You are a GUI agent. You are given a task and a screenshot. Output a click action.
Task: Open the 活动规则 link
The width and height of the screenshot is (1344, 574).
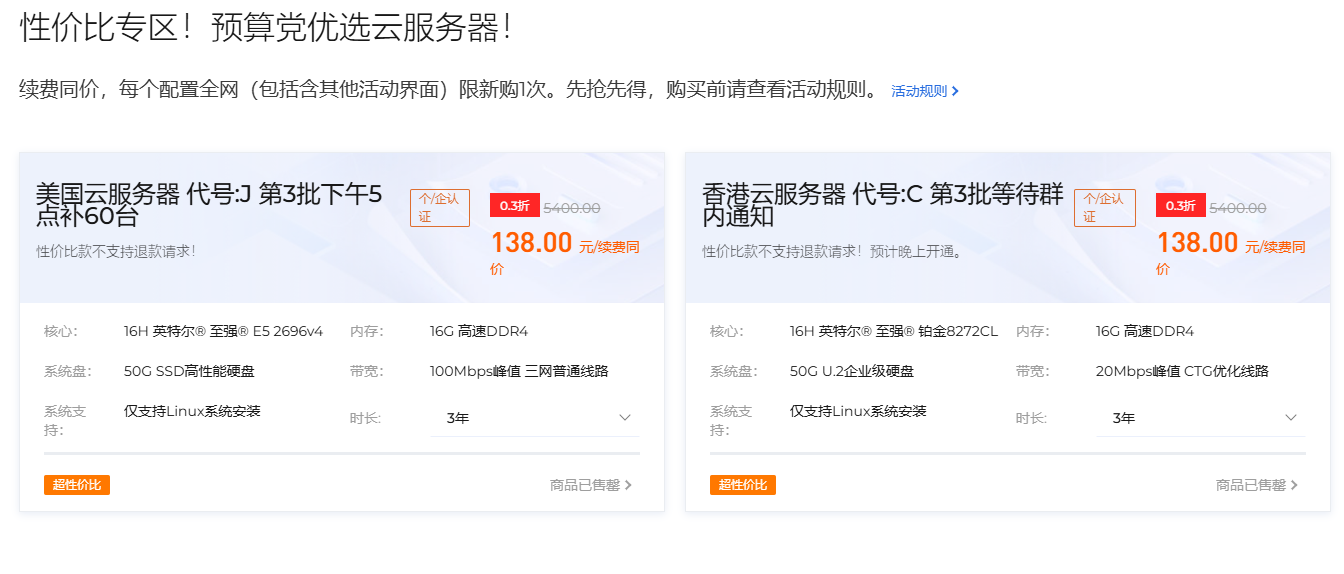tap(924, 91)
